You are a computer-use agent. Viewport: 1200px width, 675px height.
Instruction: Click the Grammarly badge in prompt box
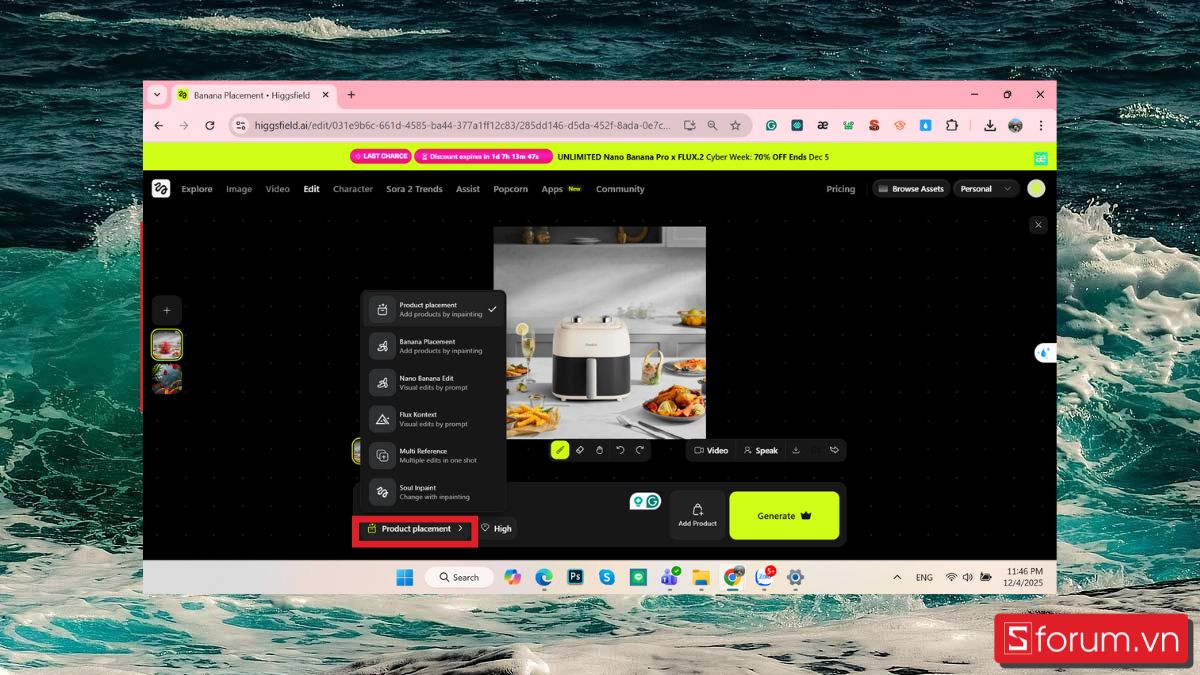(653, 501)
